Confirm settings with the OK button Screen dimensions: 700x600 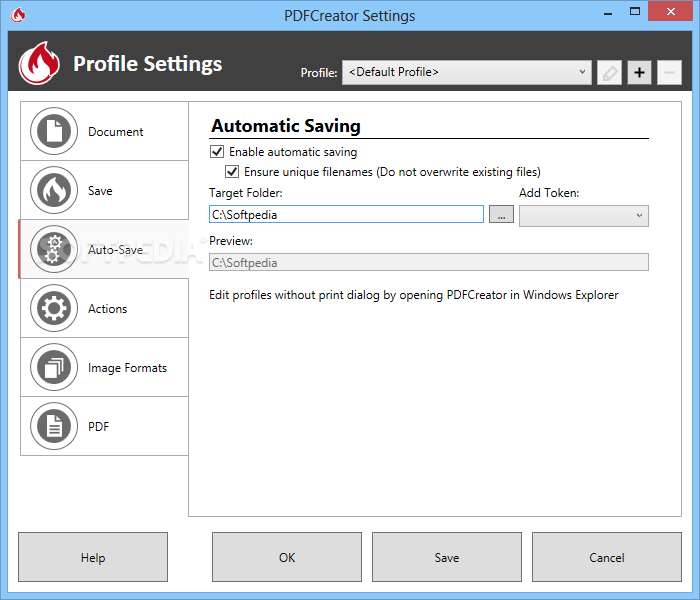[287, 557]
